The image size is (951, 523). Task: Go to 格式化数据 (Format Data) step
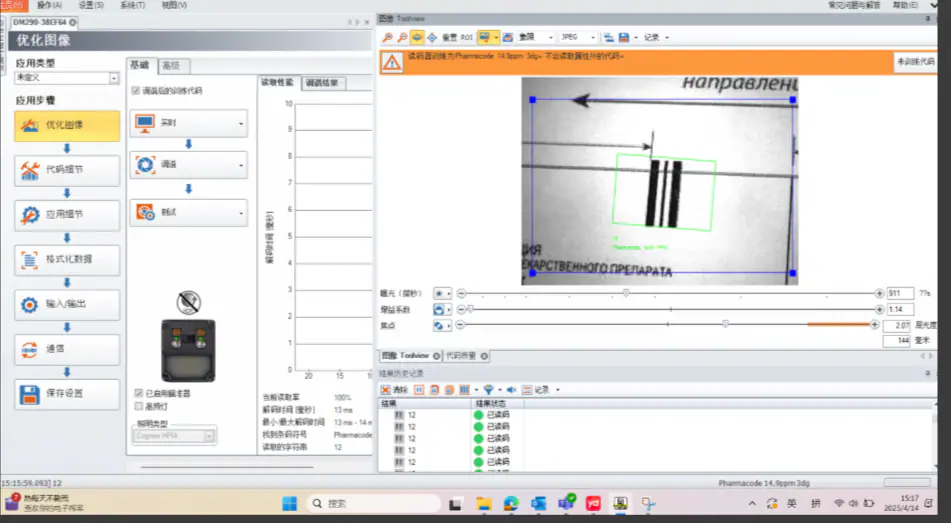coord(67,260)
